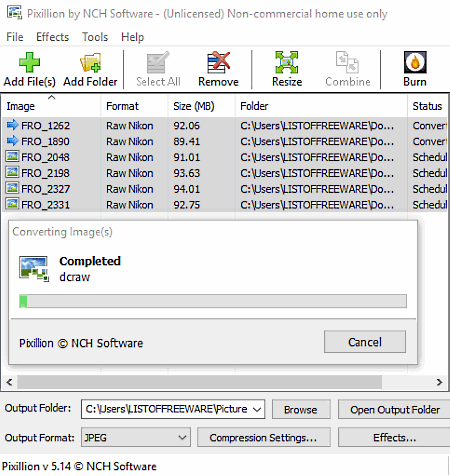The width and height of the screenshot is (450, 476).
Task: Expand the Output Folder dropdown
Action: (x=257, y=409)
